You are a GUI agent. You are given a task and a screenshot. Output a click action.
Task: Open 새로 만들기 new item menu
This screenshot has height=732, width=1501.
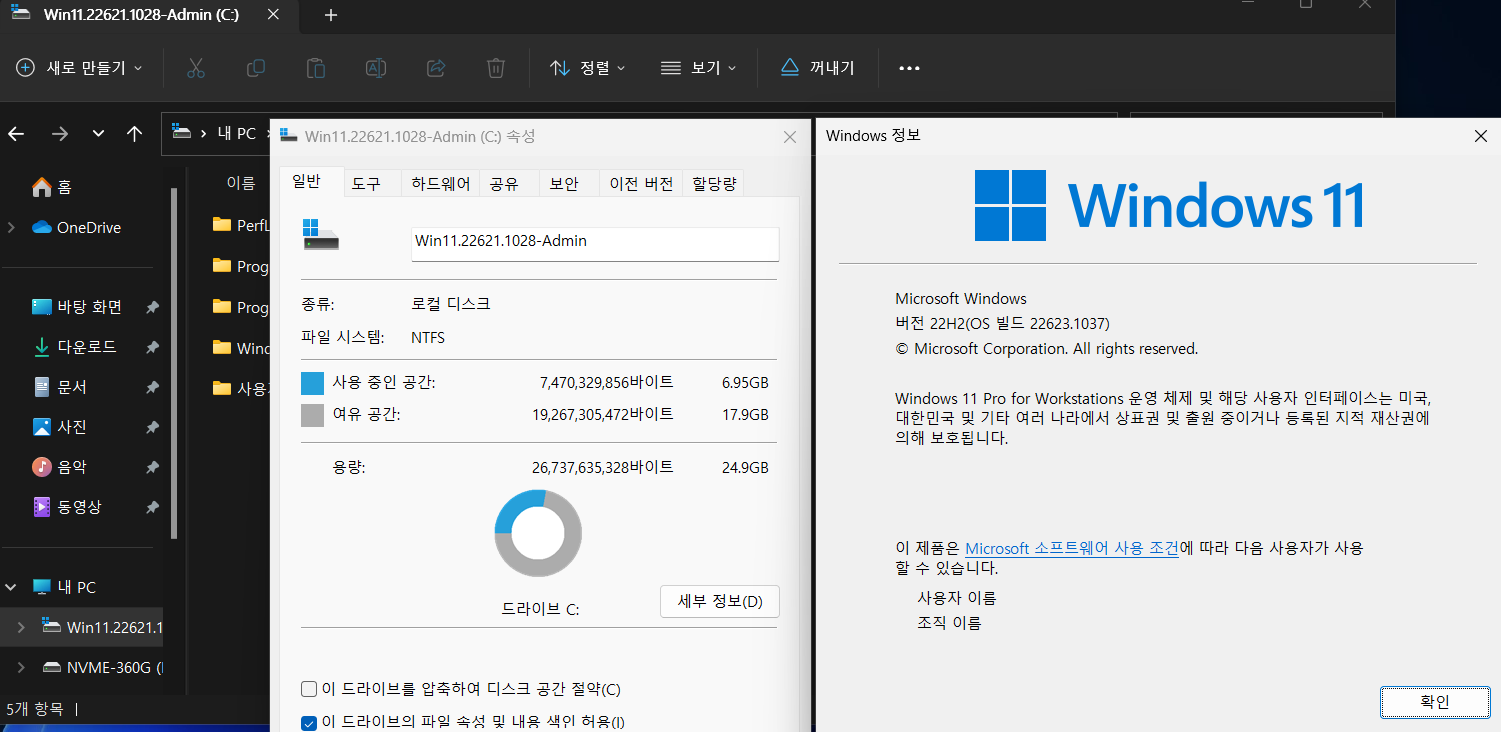80,68
